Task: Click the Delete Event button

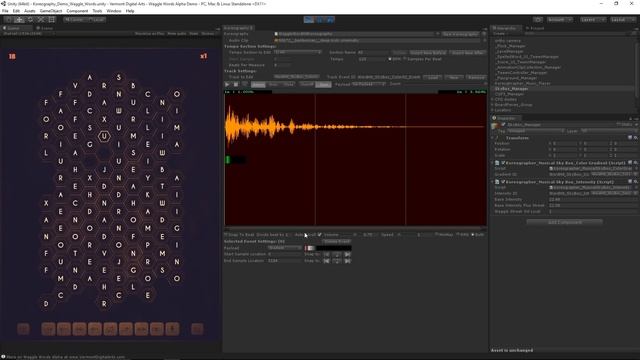Action: pyautogui.click(x=337, y=241)
